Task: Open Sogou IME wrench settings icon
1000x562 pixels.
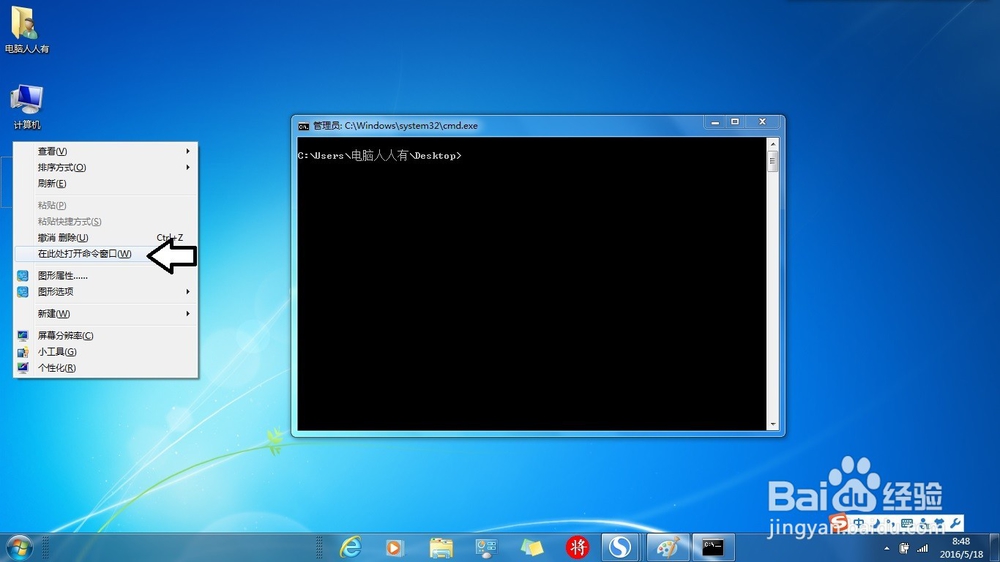Action: [x=955, y=523]
